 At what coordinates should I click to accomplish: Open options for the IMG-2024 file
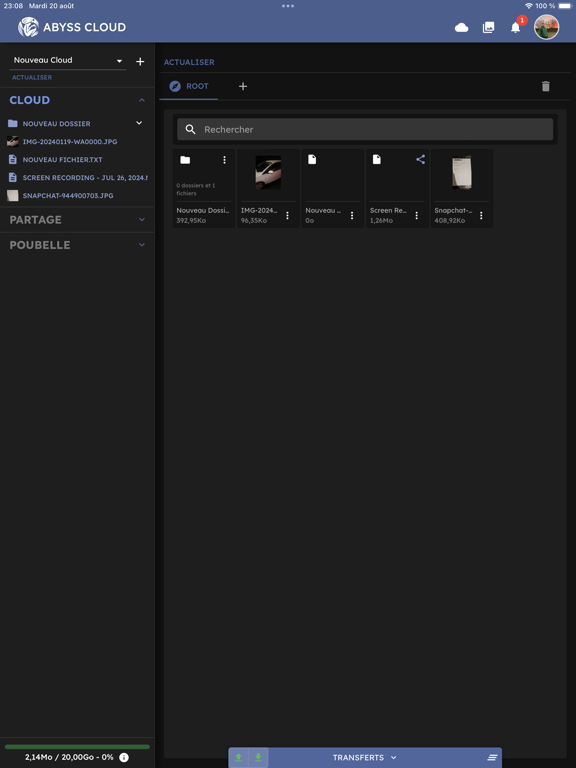pyautogui.click(x=288, y=216)
